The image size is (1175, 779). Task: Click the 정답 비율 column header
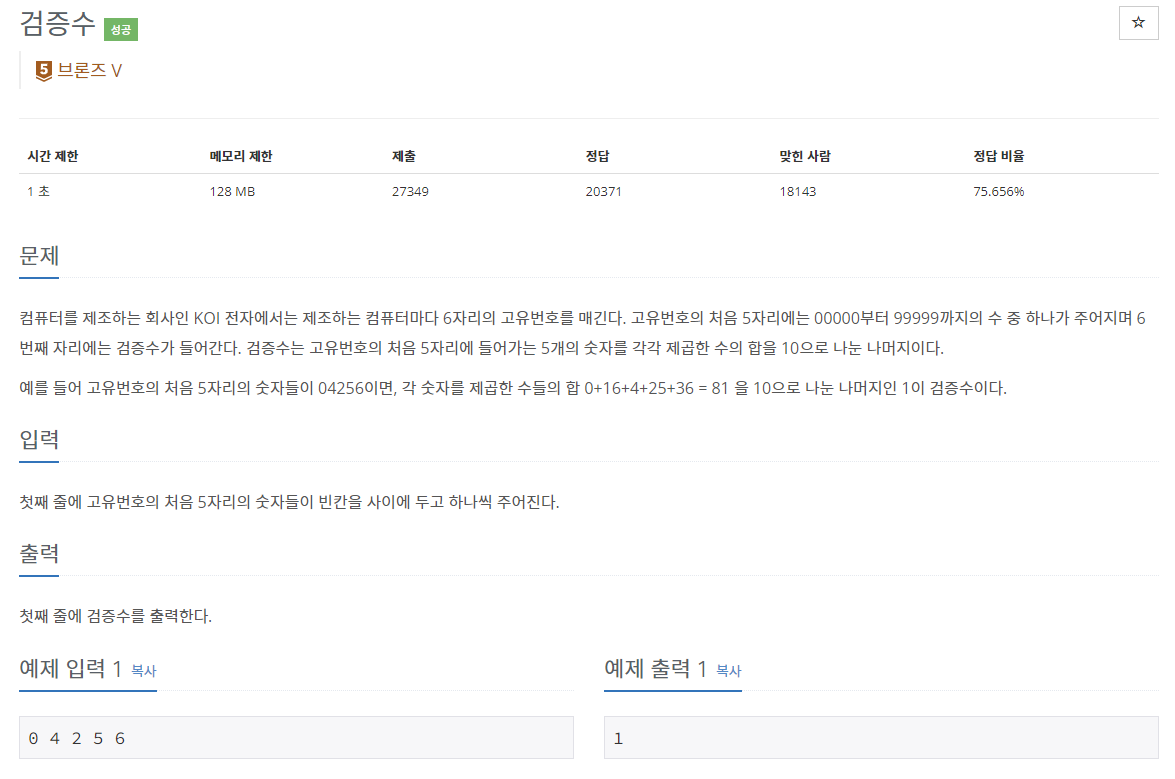[x=998, y=156]
